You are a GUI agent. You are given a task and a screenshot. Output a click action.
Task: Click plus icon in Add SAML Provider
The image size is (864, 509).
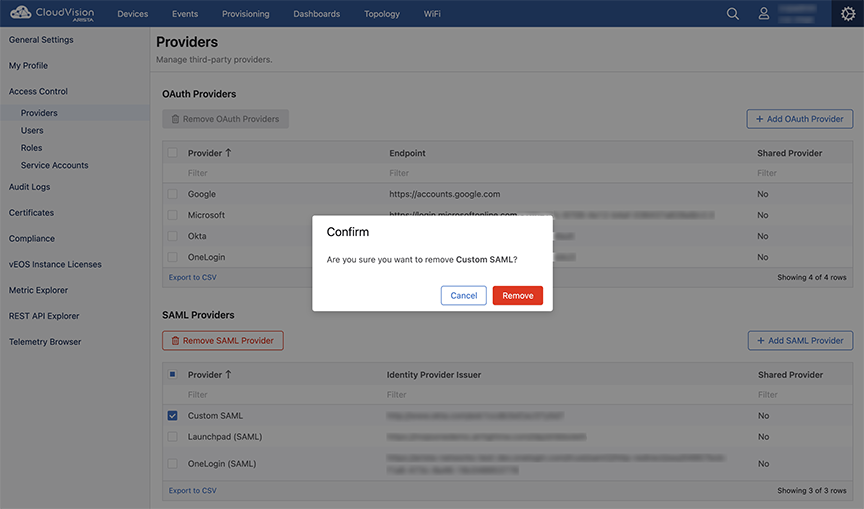[x=760, y=340]
